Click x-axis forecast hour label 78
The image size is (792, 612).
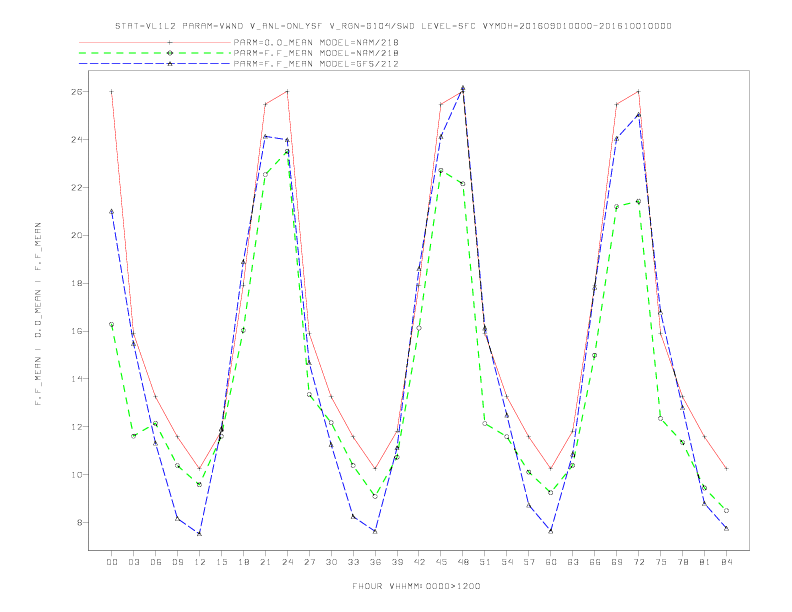pyautogui.click(x=683, y=562)
